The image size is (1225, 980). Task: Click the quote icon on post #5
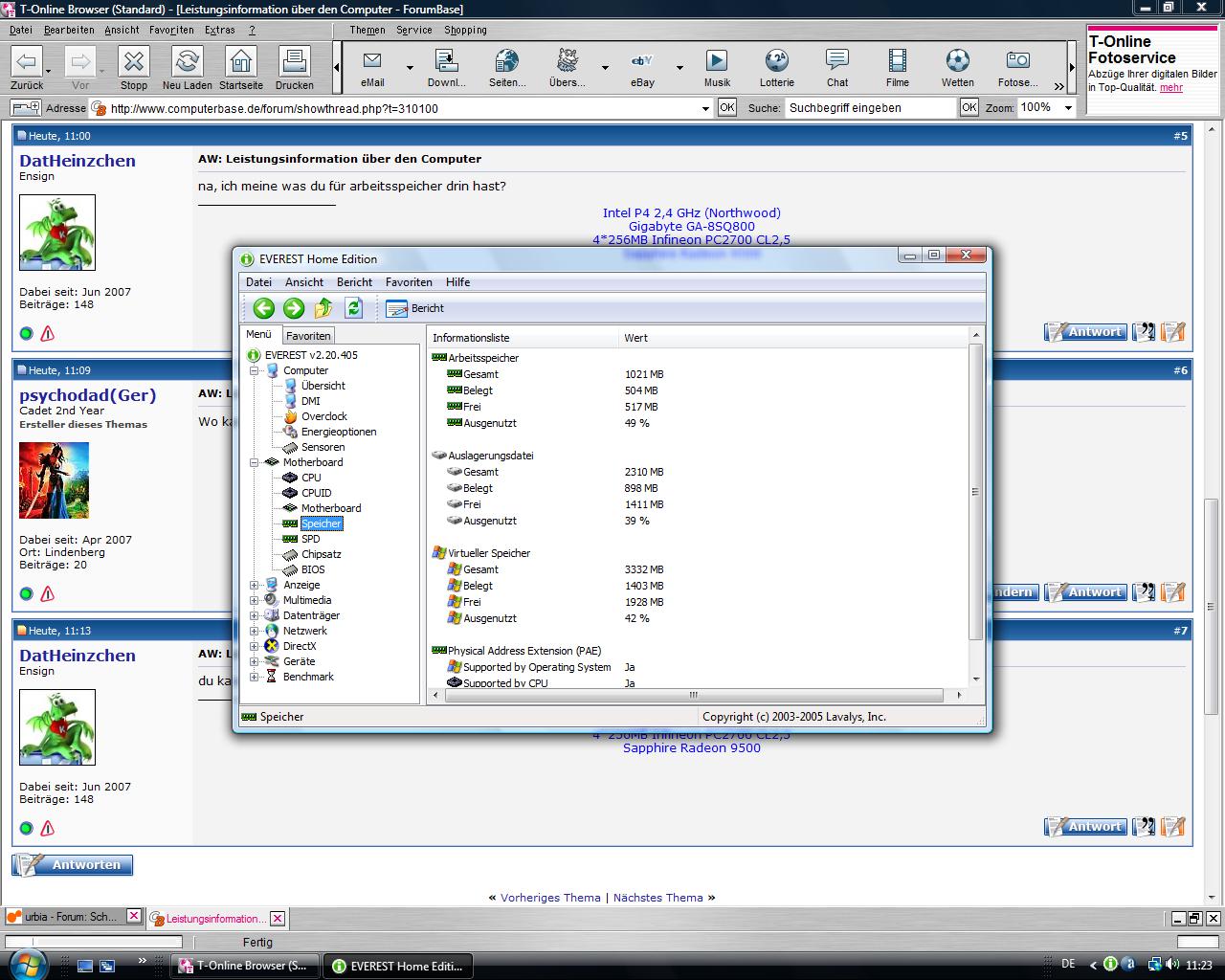(x=1144, y=332)
